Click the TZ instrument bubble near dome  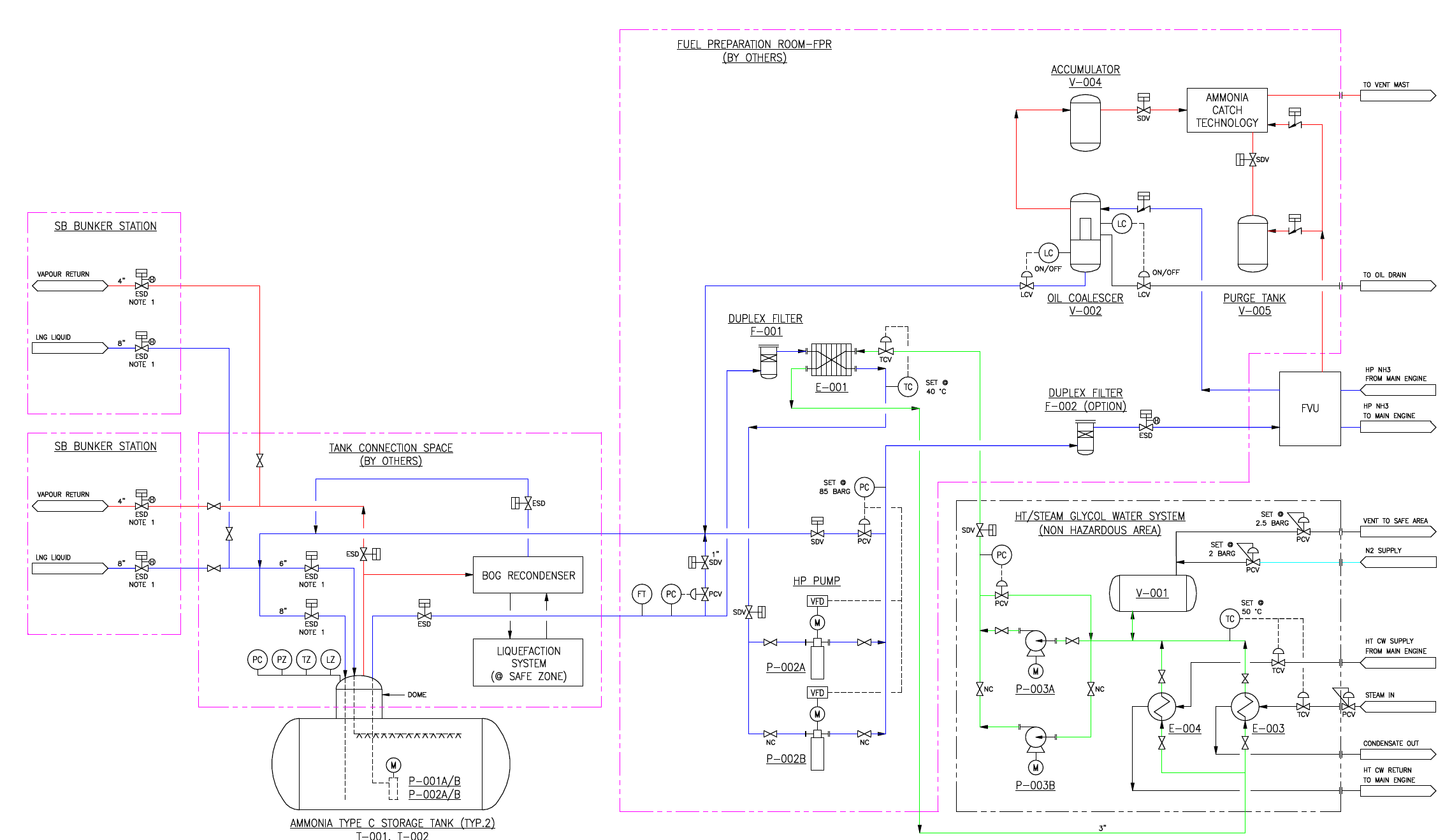point(306,660)
